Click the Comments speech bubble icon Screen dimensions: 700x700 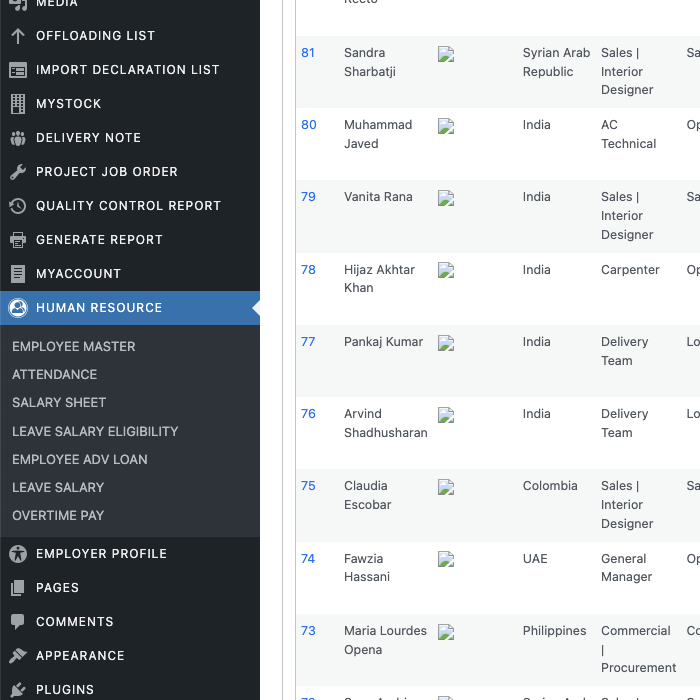click(18, 622)
